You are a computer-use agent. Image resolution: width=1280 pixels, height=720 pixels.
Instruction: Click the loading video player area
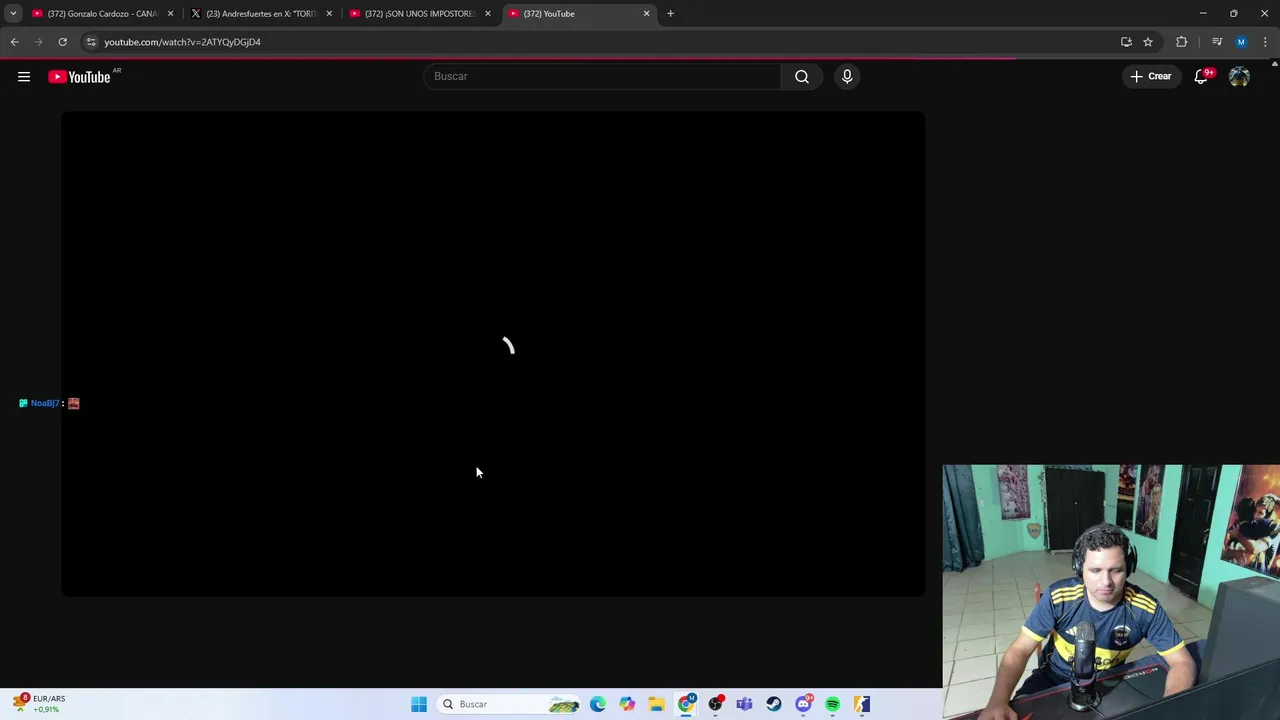[x=493, y=354]
